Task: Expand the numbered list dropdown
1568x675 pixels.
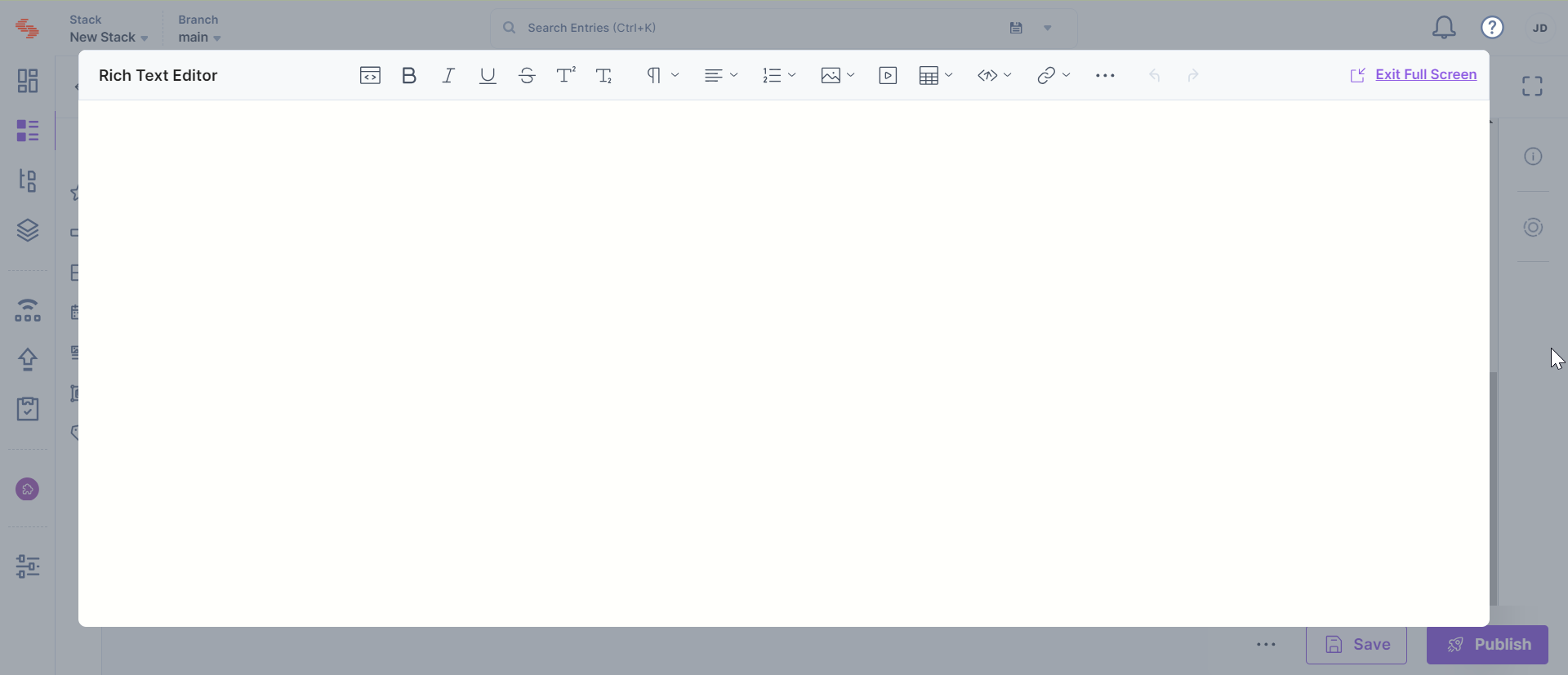Action: click(x=778, y=76)
